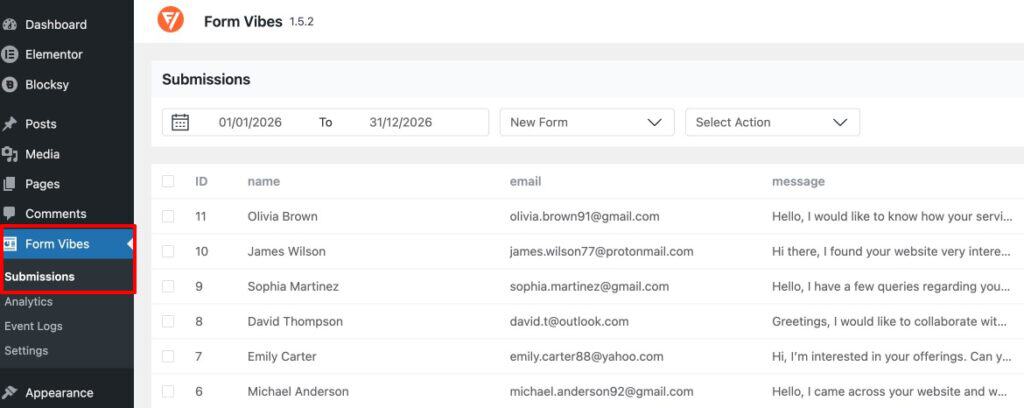Click the Appearance brush icon
This screenshot has width=1024, height=408.
coord(9,392)
